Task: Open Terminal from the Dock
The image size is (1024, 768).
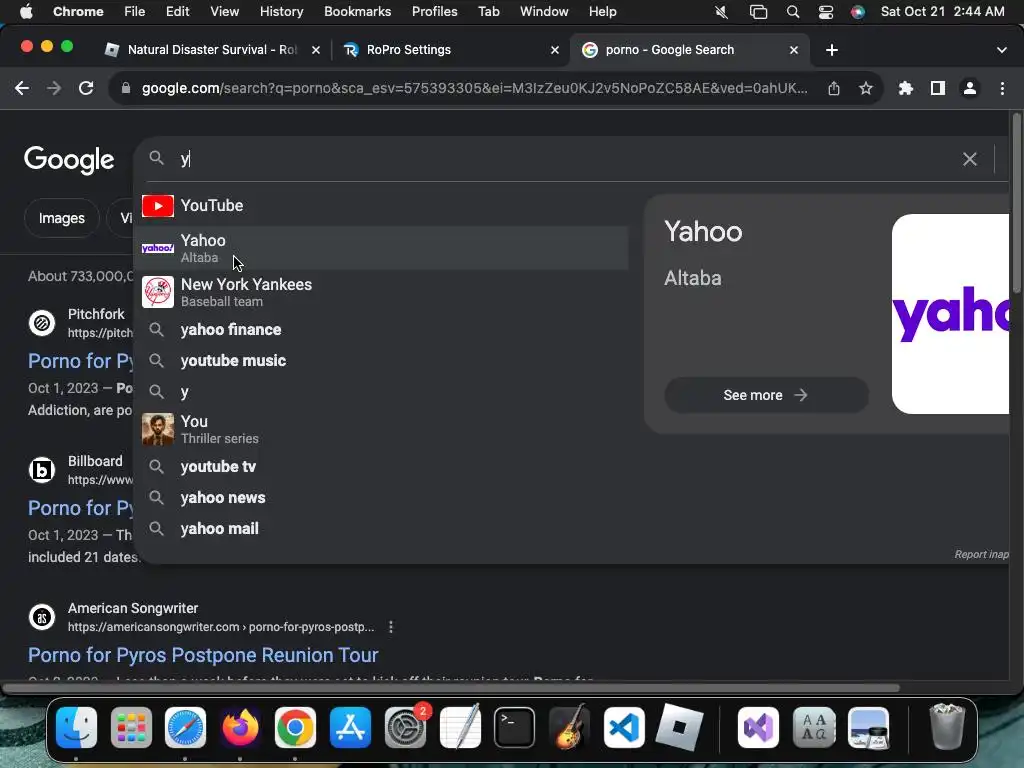Action: pyautogui.click(x=514, y=728)
